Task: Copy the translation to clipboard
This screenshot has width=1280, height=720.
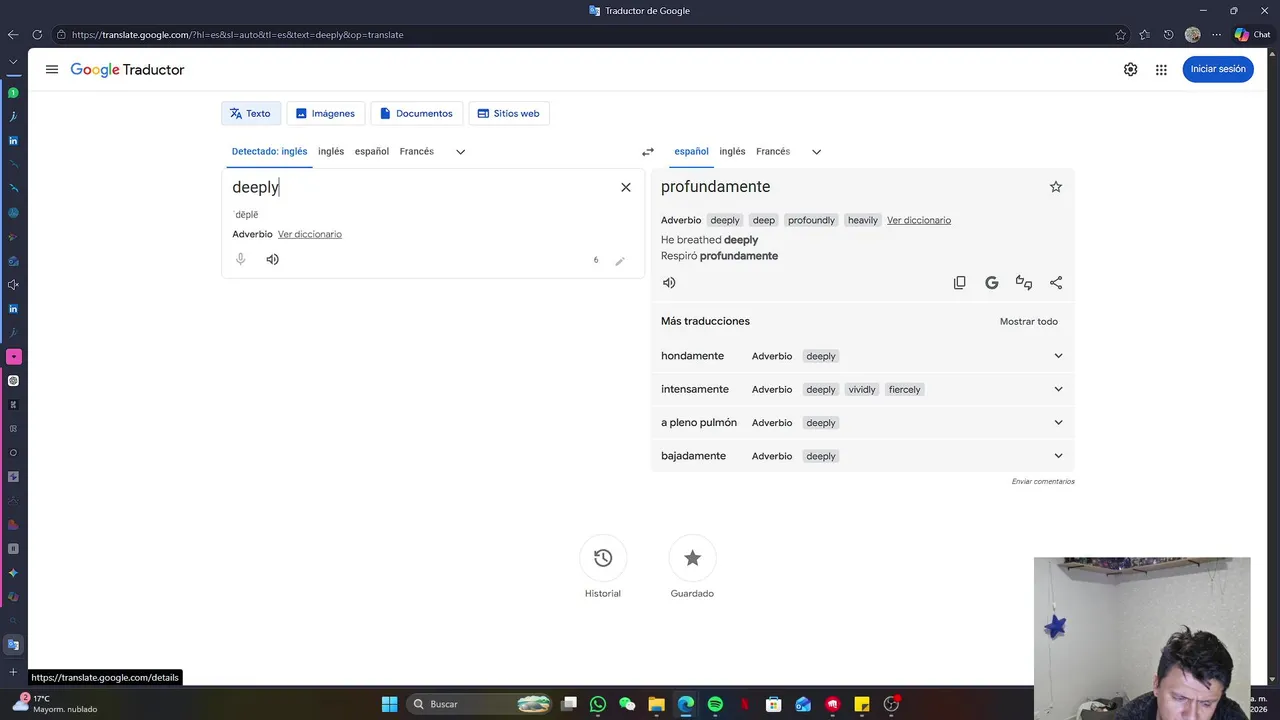Action: click(x=960, y=283)
